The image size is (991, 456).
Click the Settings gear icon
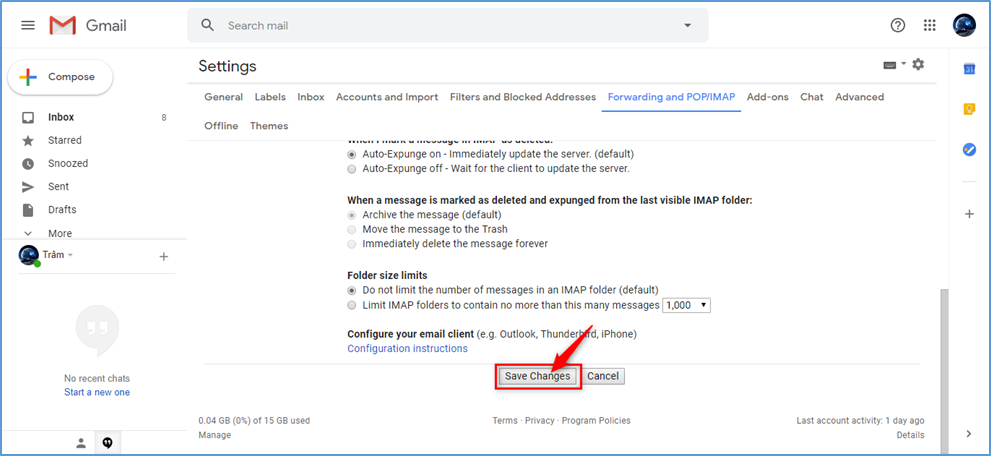click(x=918, y=65)
